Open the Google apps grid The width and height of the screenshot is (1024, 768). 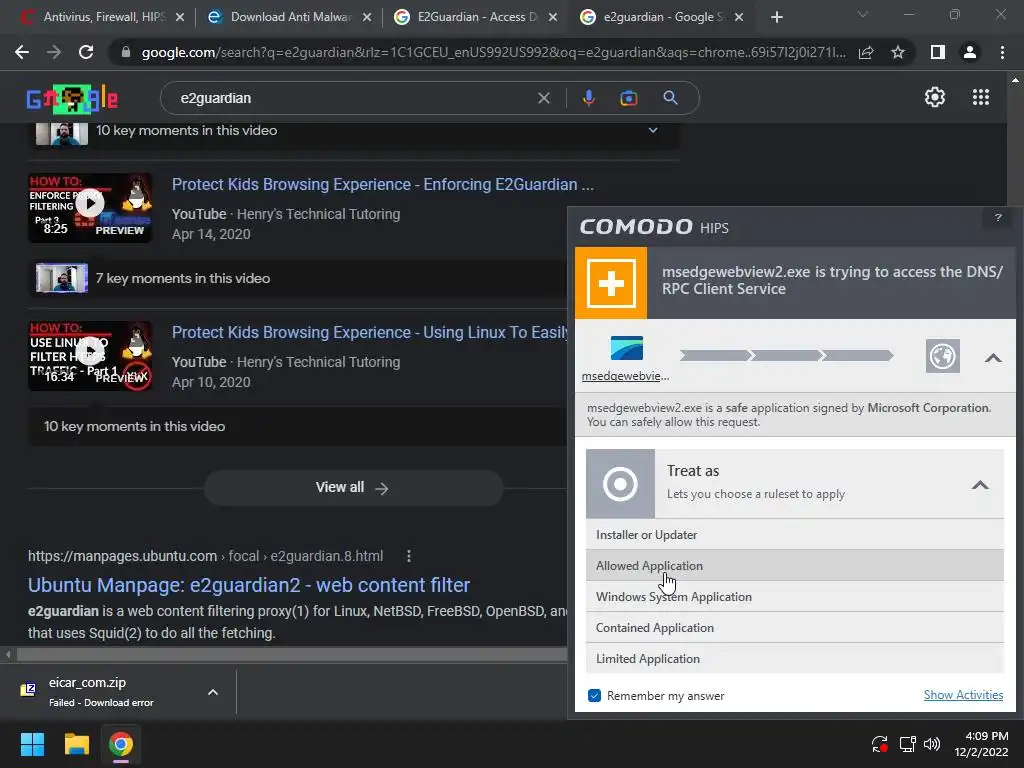pos(980,97)
